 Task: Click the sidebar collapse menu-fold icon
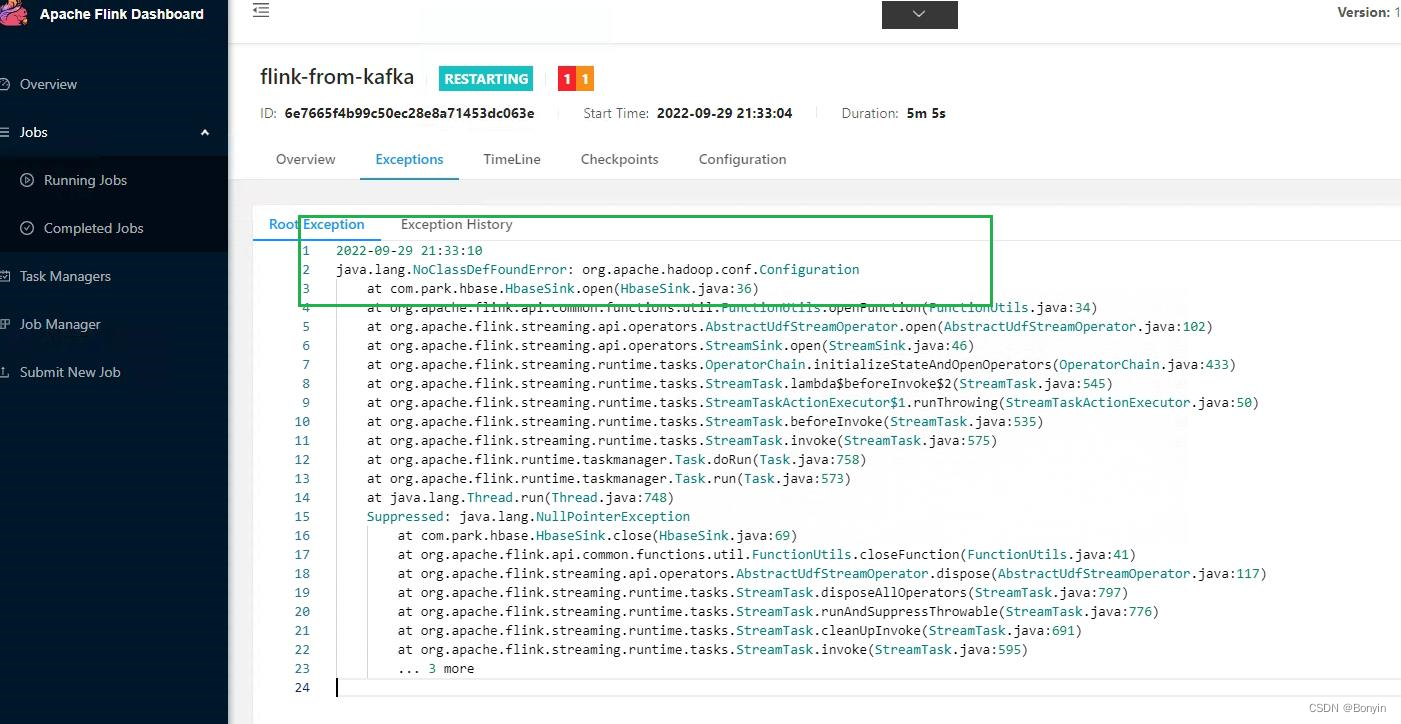click(261, 11)
